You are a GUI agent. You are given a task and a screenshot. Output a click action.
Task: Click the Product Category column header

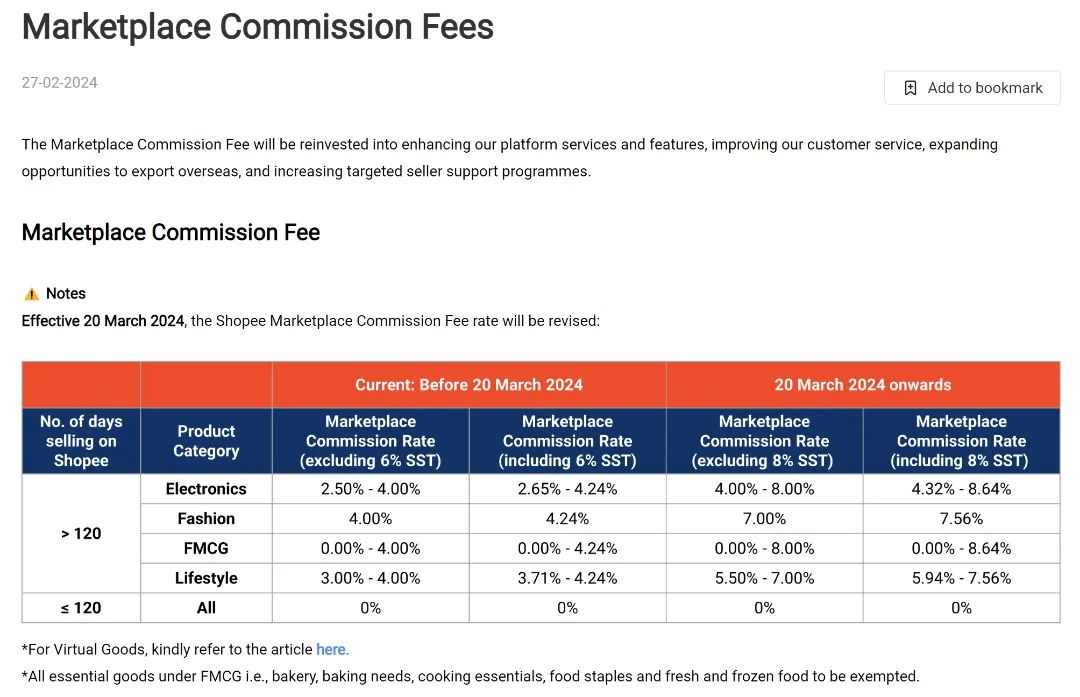(x=206, y=441)
